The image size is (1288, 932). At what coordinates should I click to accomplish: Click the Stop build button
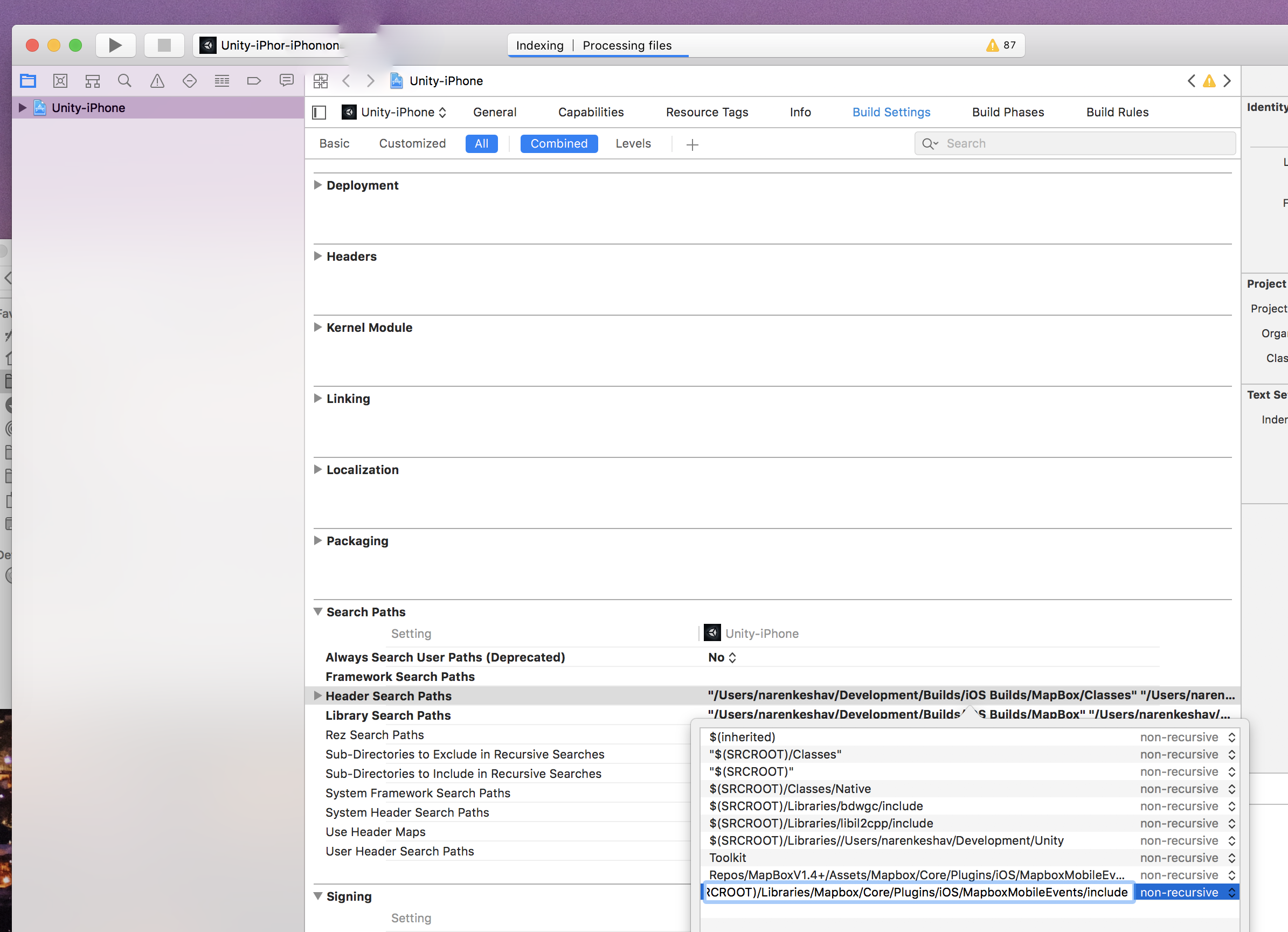(164, 45)
